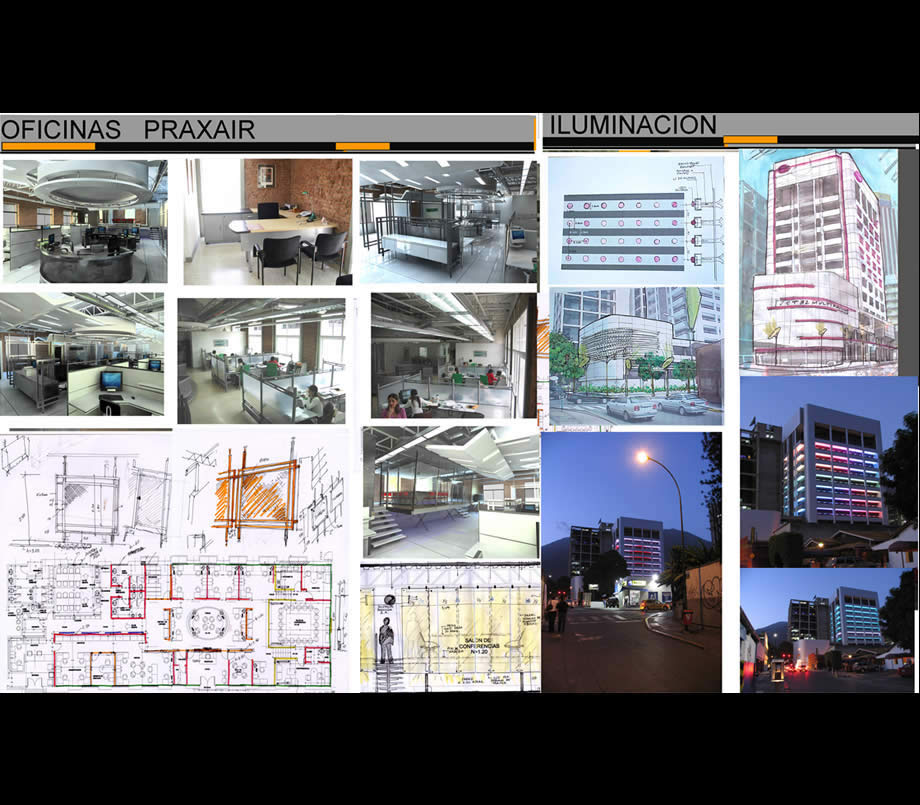Open the colored office floor plan drawing

coord(169,625)
